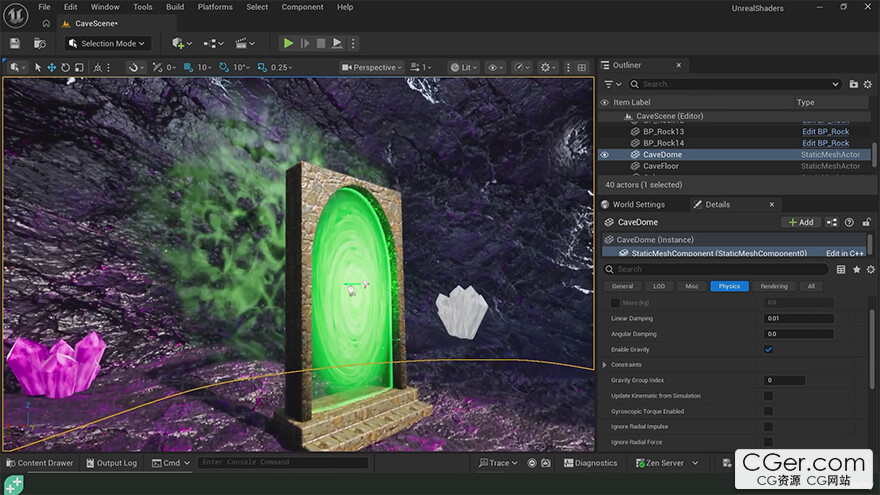880x495 pixels.
Task: Open the cinematics clapperboard menu
Action: [x=245, y=43]
